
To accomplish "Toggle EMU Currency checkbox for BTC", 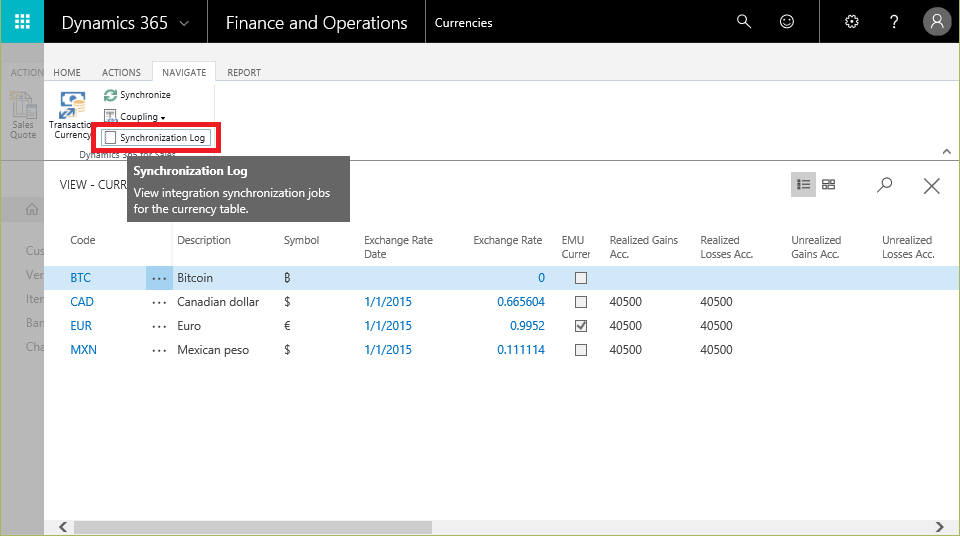I will coord(581,278).
